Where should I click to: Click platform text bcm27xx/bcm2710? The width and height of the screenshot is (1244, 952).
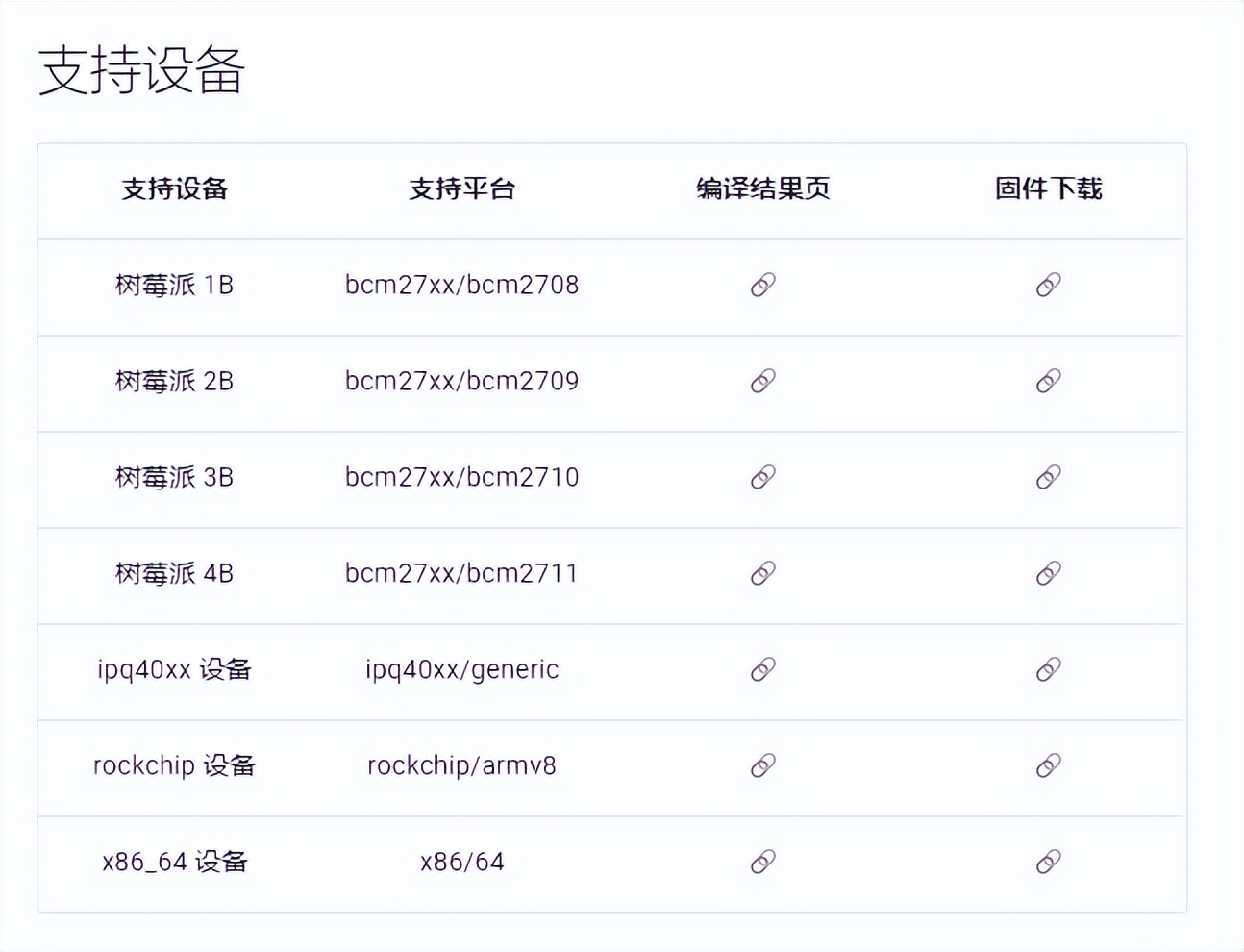(462, 477)
